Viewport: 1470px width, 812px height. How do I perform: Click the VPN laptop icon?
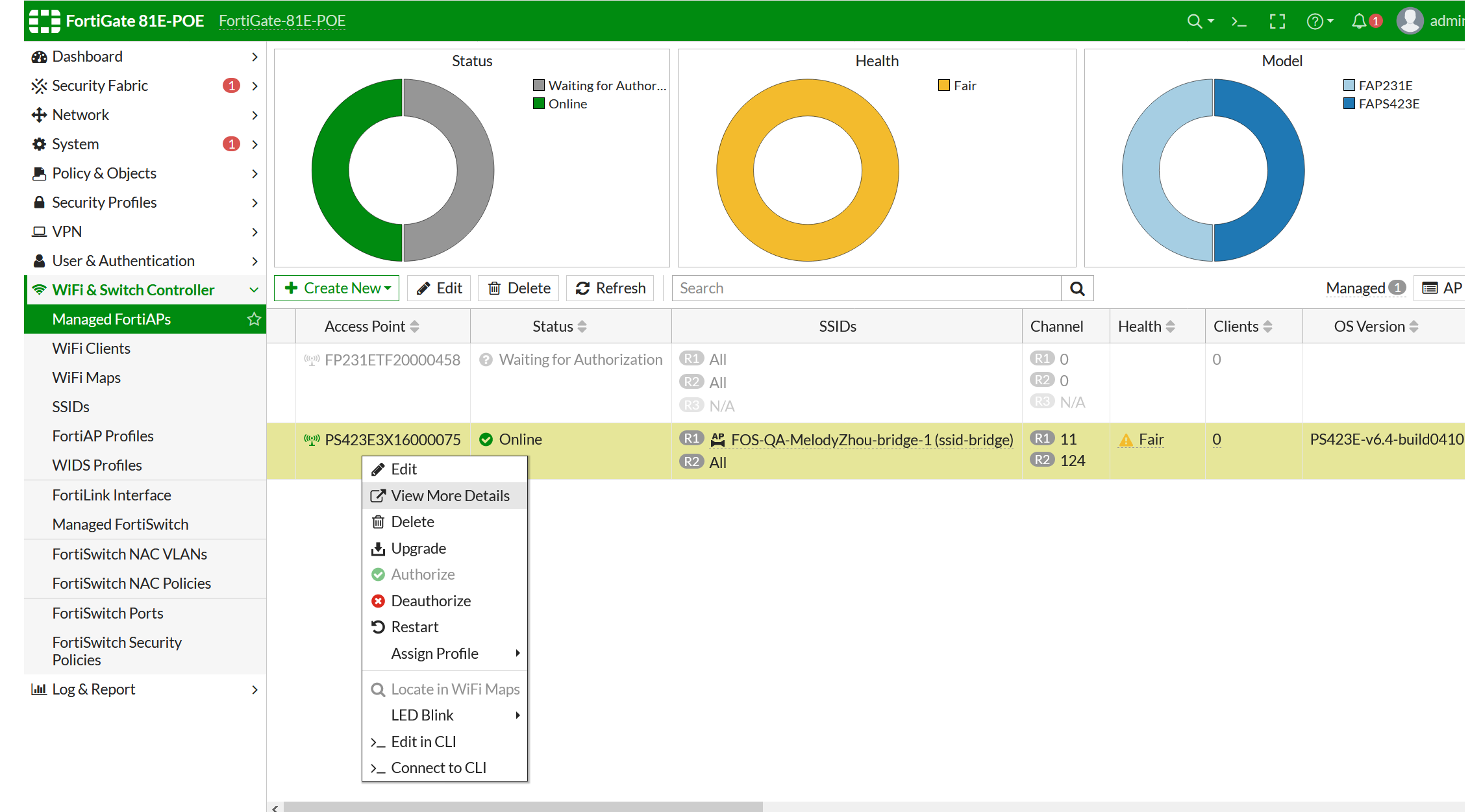[x=39, y=232]
